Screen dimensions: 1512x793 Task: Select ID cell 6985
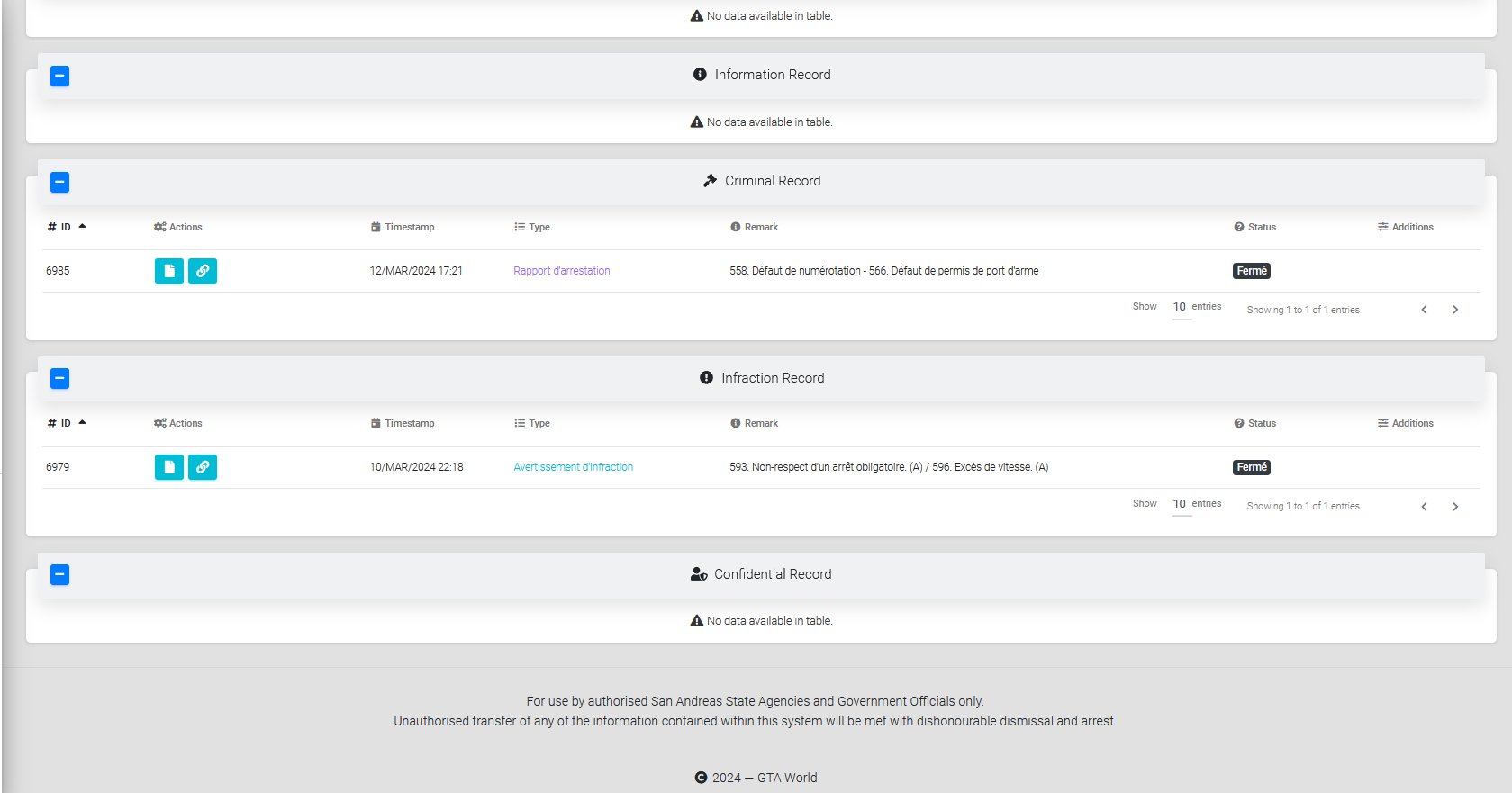point(58,271)
